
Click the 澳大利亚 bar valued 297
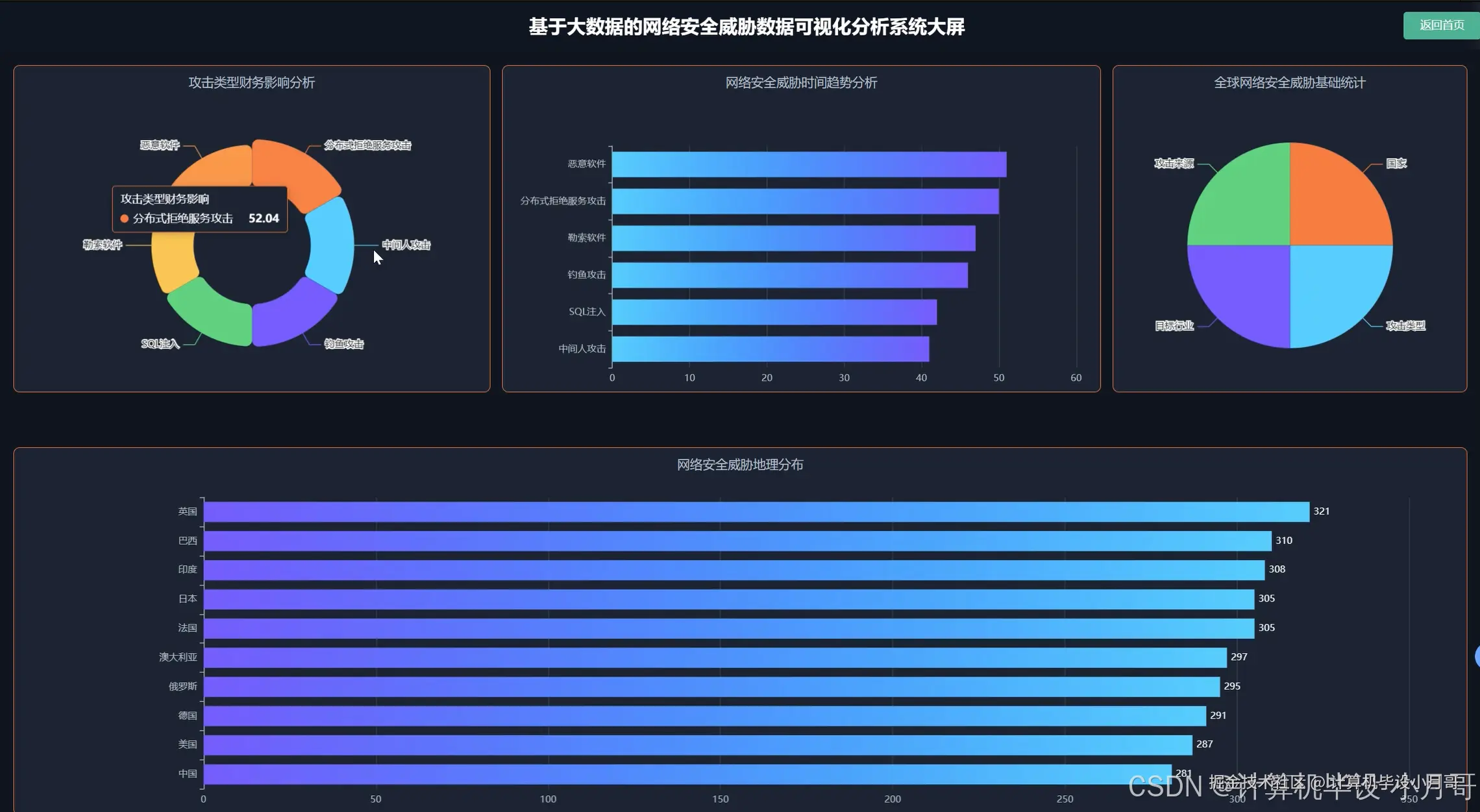pyautogui.click(x=715, y=657)
